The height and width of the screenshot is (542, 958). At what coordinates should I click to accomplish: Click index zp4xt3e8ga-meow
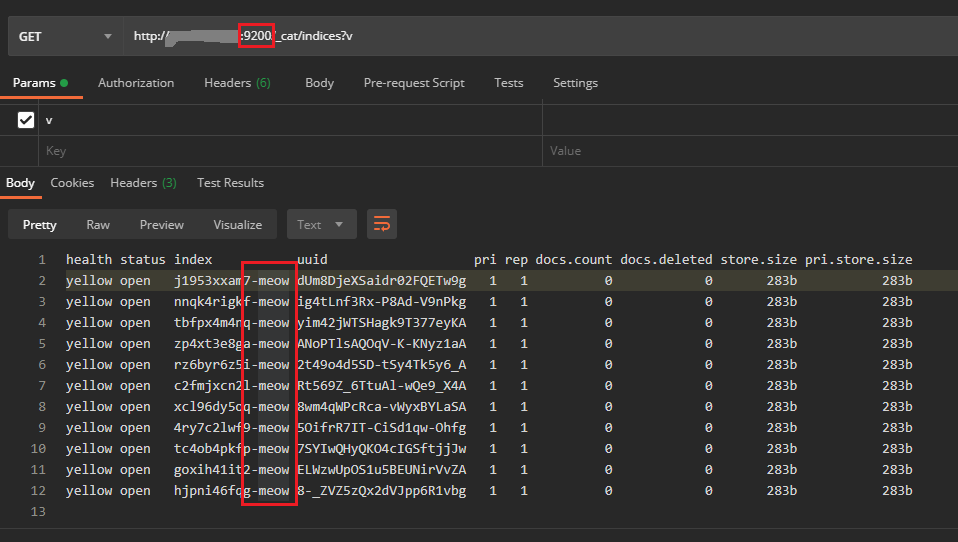(232, 343)
